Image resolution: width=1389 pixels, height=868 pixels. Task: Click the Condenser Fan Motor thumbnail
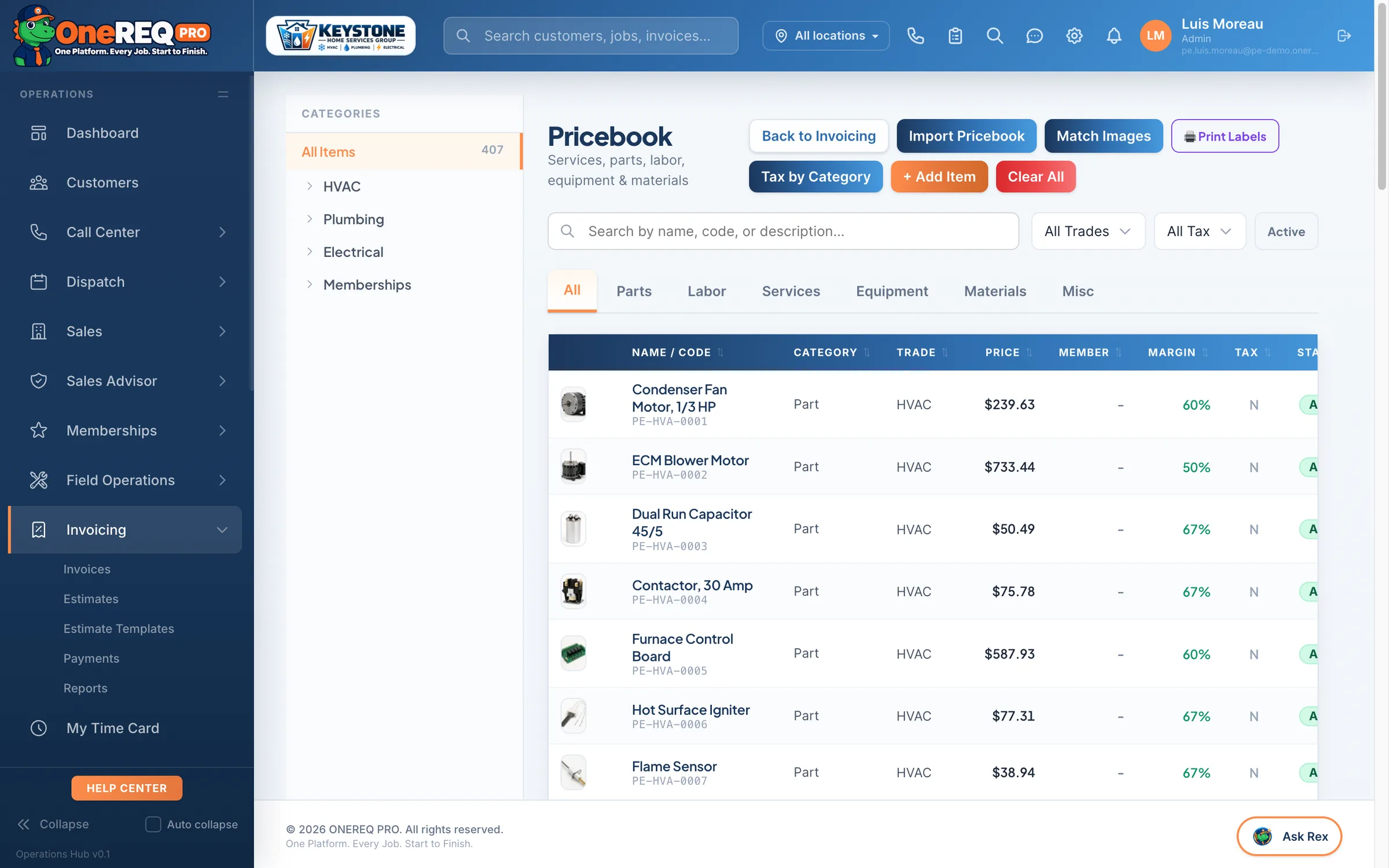point(573,404)
